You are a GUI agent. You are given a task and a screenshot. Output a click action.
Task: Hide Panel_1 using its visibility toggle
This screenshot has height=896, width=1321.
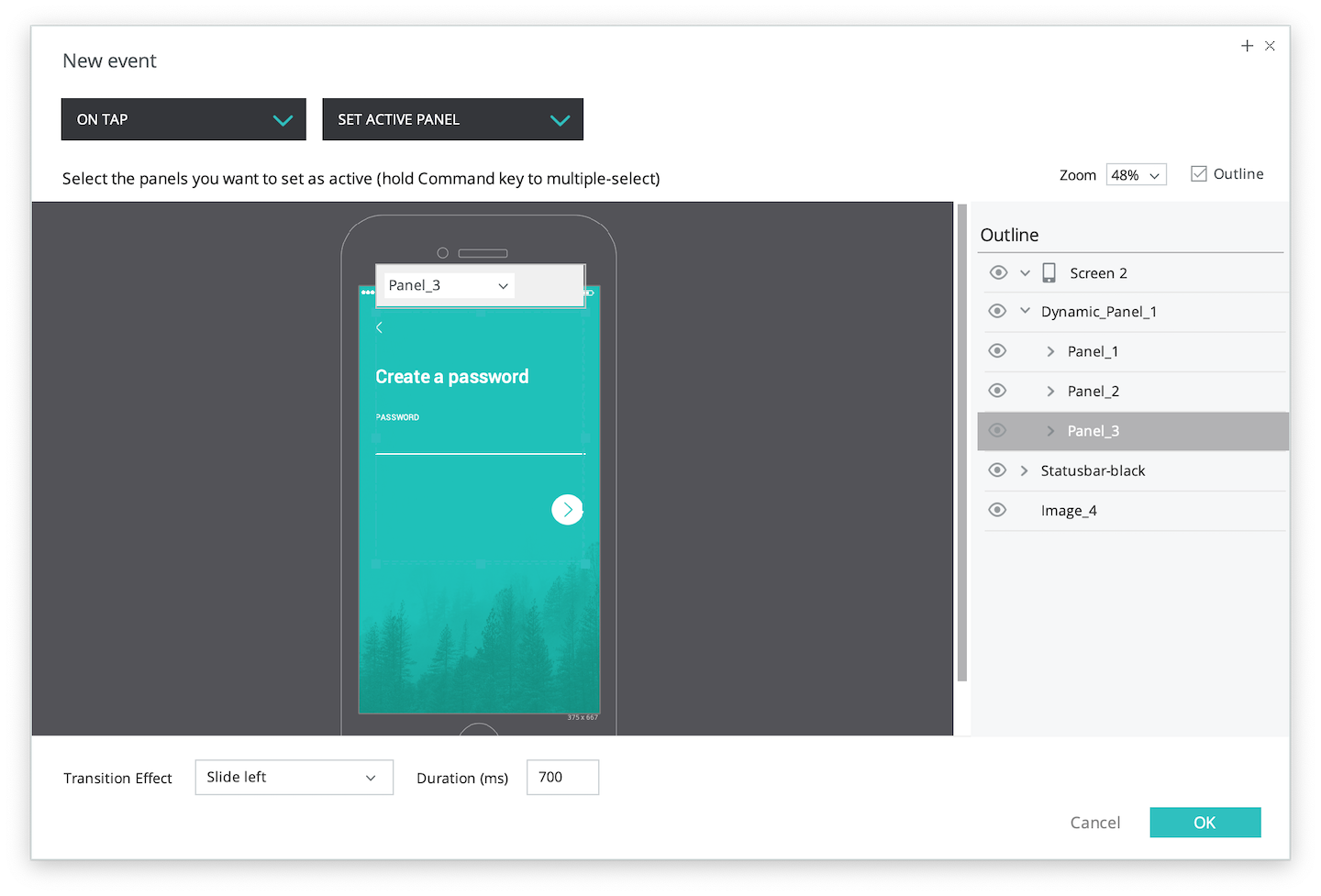997,351
